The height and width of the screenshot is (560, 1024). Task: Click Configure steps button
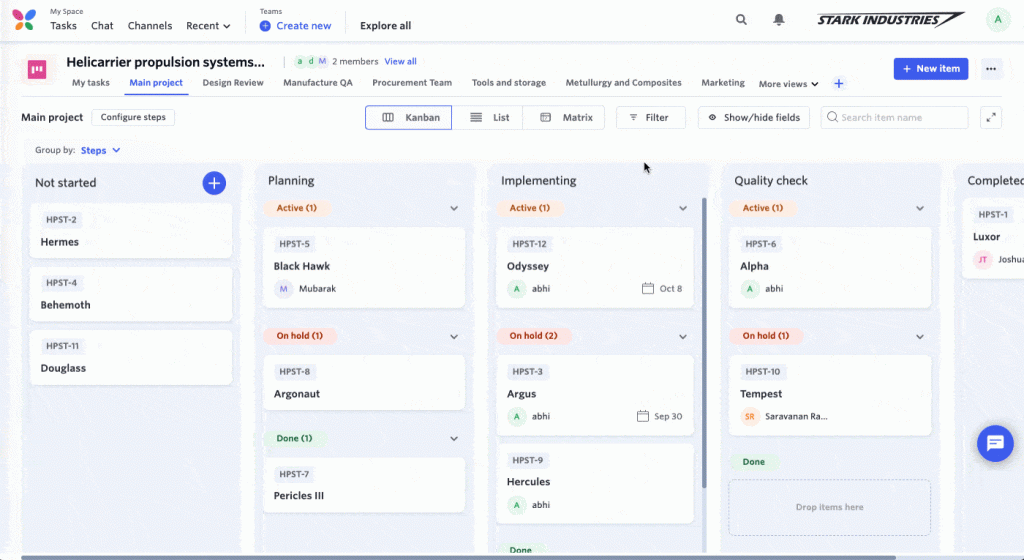coord(133,117)
